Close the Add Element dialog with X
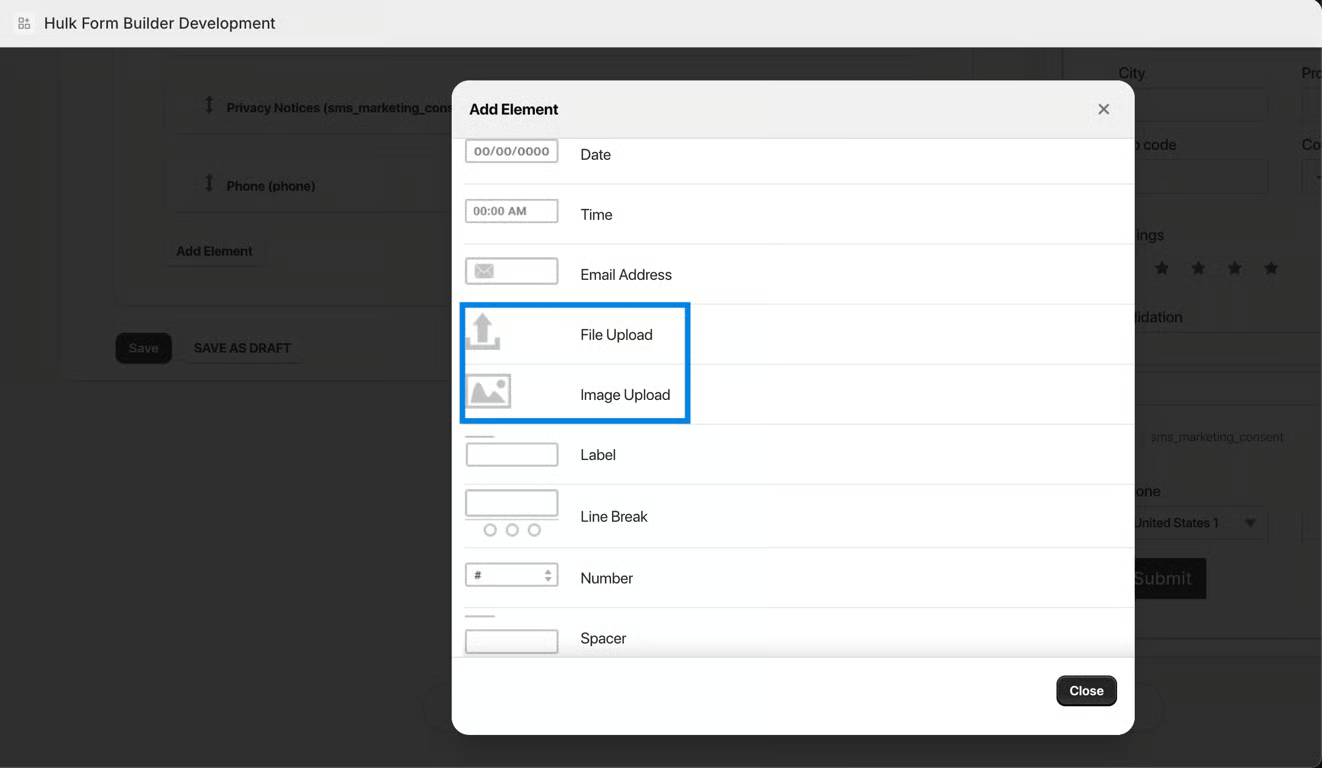This screenshot has height=768, width=1322. [x=1103, y=109]
